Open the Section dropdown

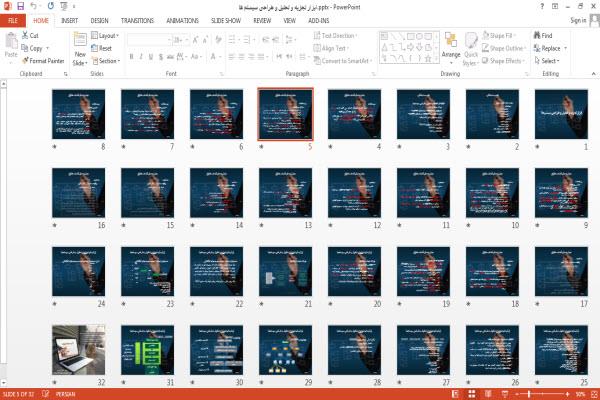click(x=106, y=61)
